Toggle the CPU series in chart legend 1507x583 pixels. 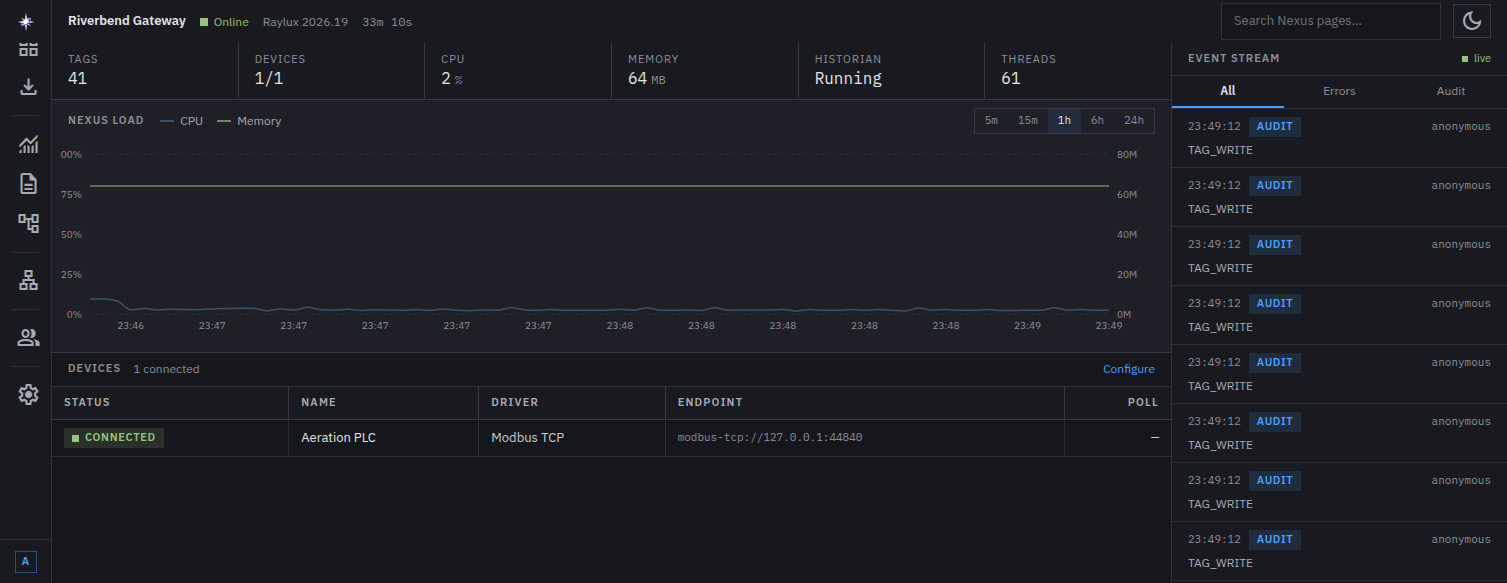tap(182, 121)
